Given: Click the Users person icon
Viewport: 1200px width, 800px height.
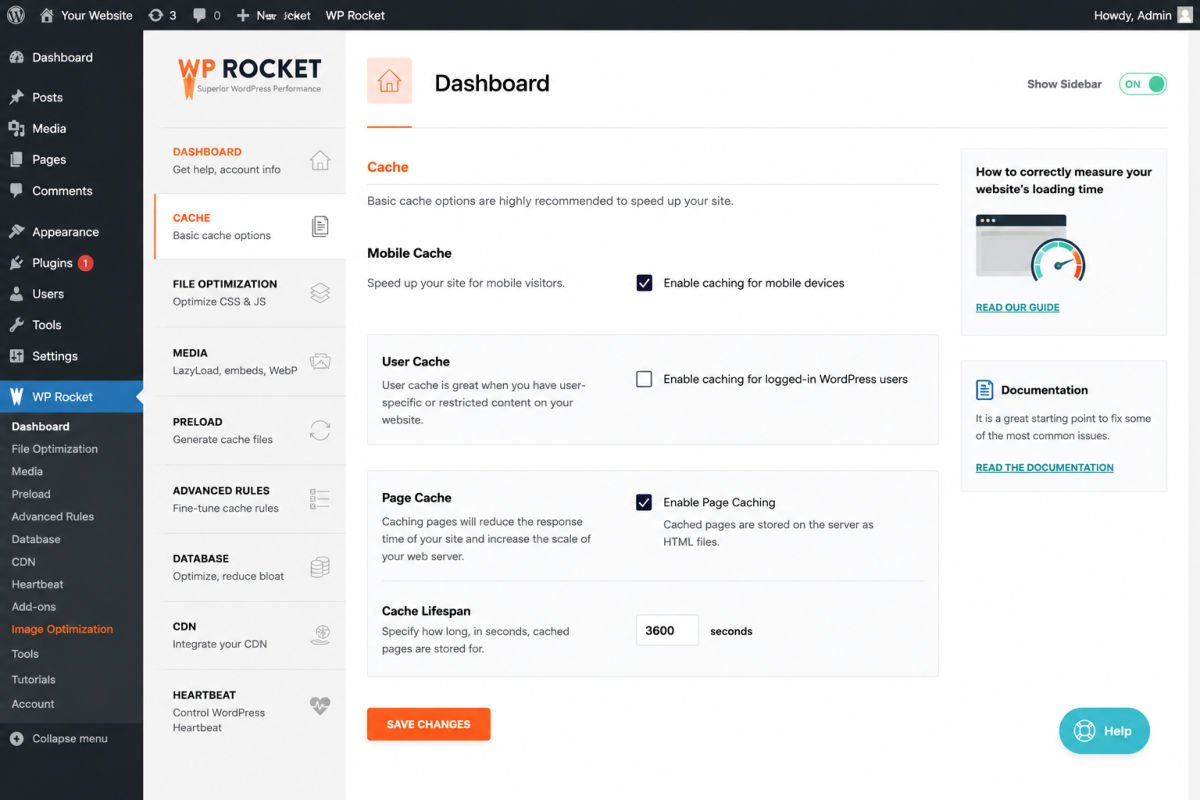Looking at the screenshot, I should pyautogui.click(x=16, y=294).
